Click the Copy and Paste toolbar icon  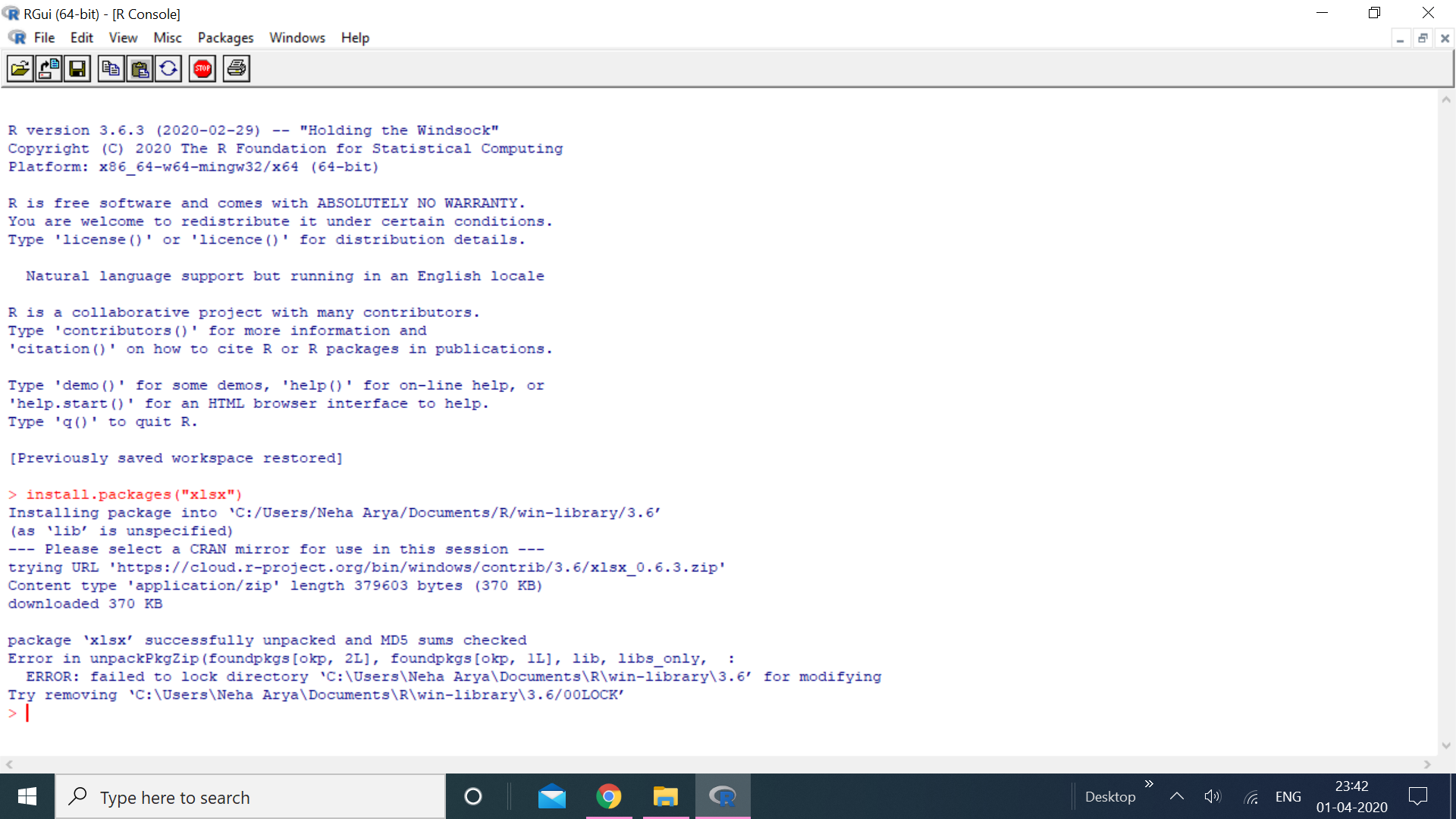click(x=168, y=69)
